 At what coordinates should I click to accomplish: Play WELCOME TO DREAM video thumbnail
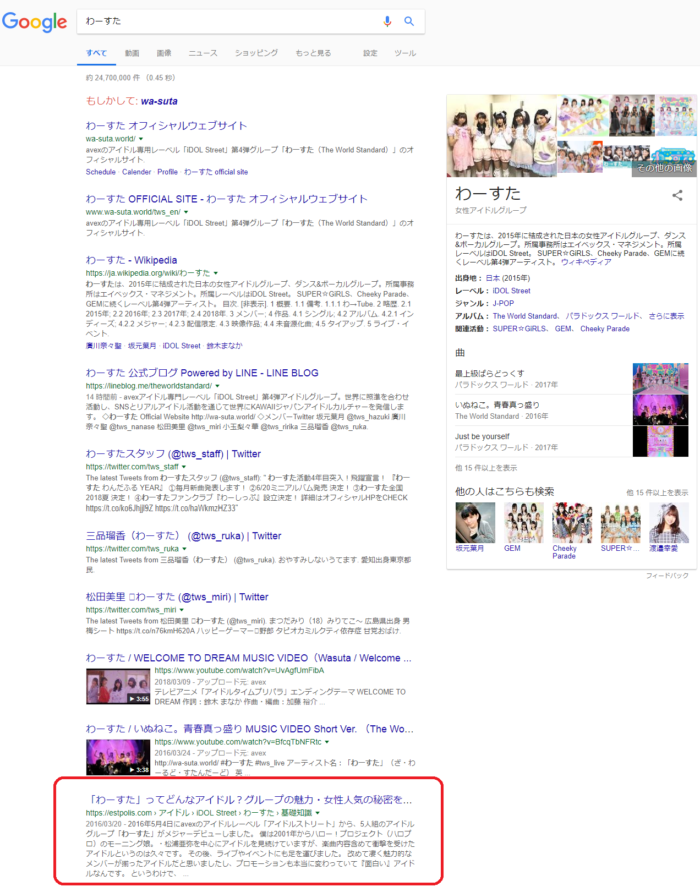click(x=118, y=686)
